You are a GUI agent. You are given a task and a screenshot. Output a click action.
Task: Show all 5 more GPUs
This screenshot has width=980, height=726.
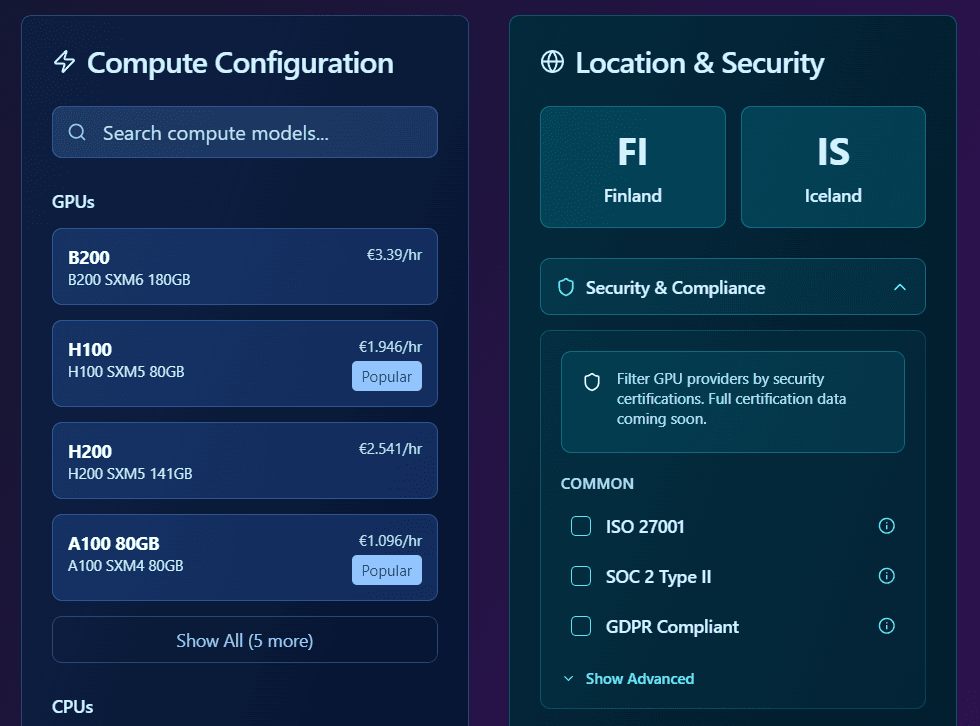[244, 640]
